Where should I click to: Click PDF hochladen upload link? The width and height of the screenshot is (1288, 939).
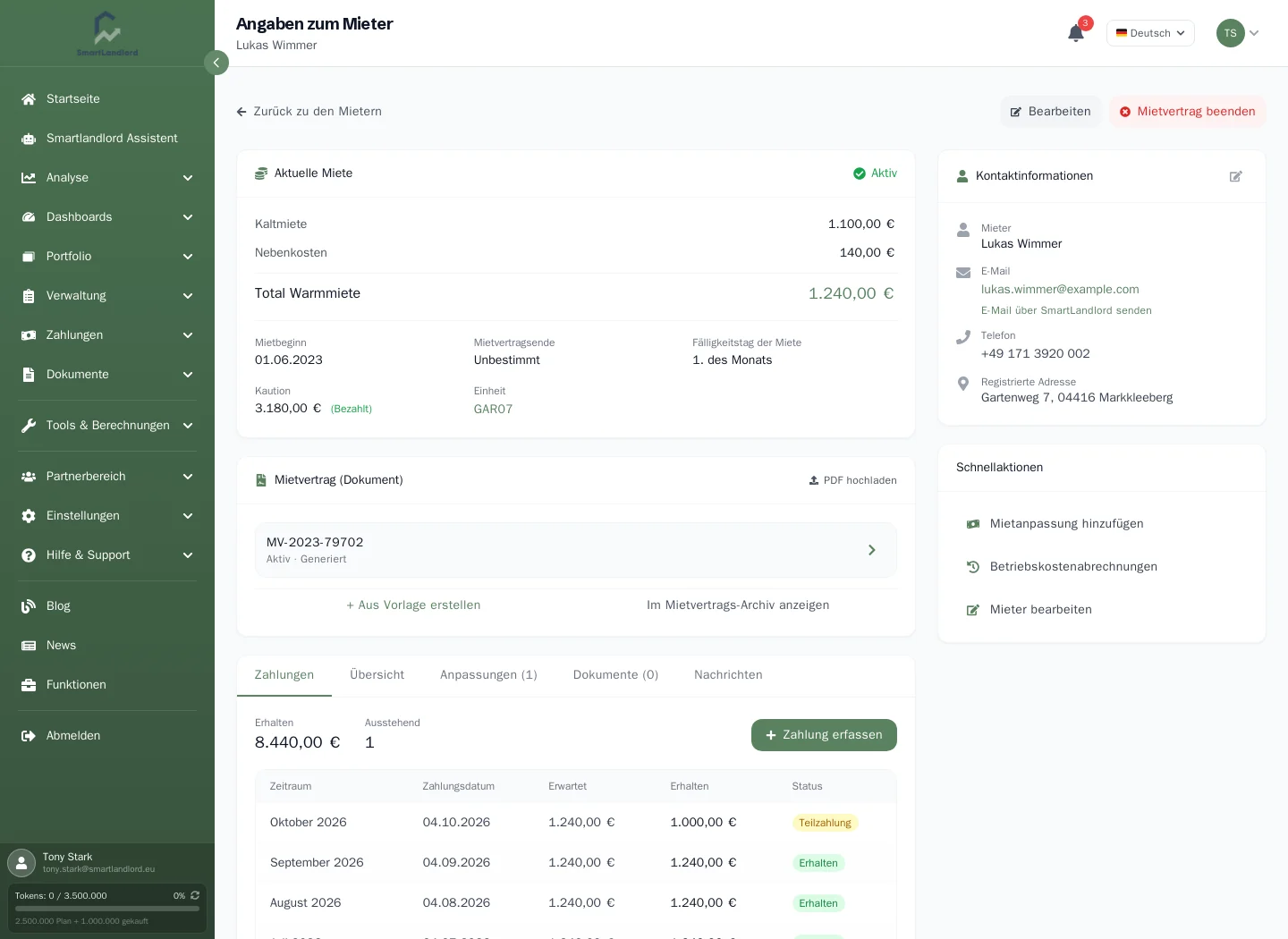[x=852, y=480]
